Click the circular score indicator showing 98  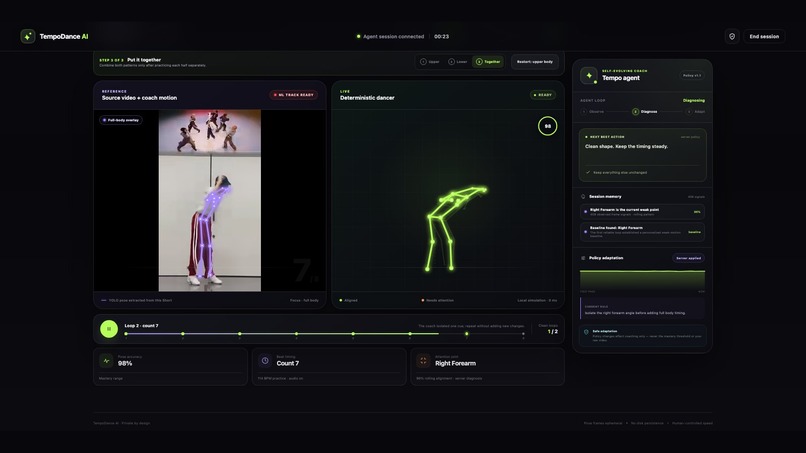pyautogui.click(x=547, y=126)
